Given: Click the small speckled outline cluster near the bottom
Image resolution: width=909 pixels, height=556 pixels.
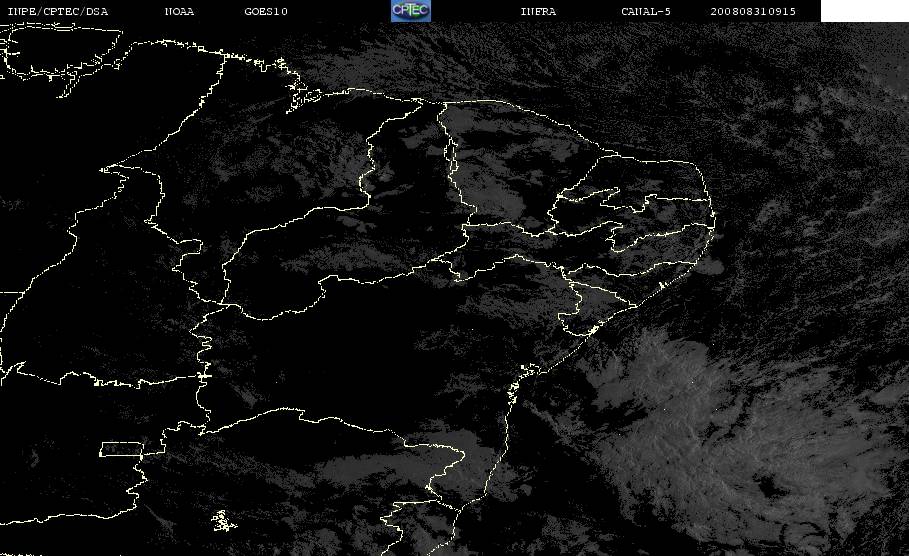Looking at the screenshot, I should pos(223,521).
